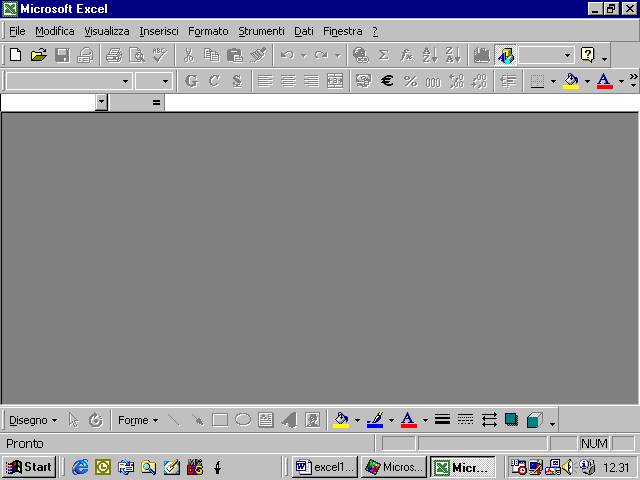Toggle the Shadow button in Drawing toolbar
Viewport: 640px width, 480px height.
(x=511, y=420)
